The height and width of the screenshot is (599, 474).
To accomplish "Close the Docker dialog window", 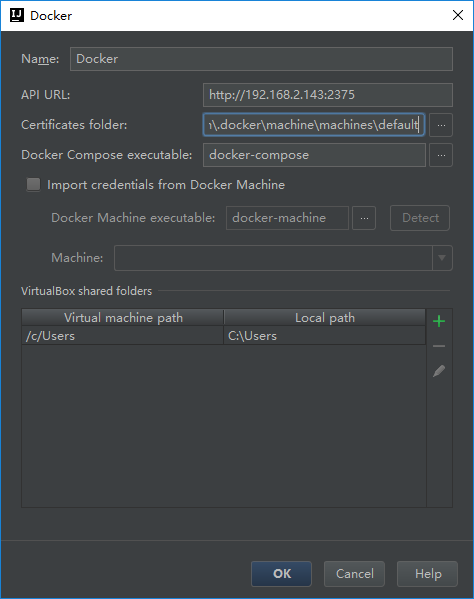I will coord(458,15).
